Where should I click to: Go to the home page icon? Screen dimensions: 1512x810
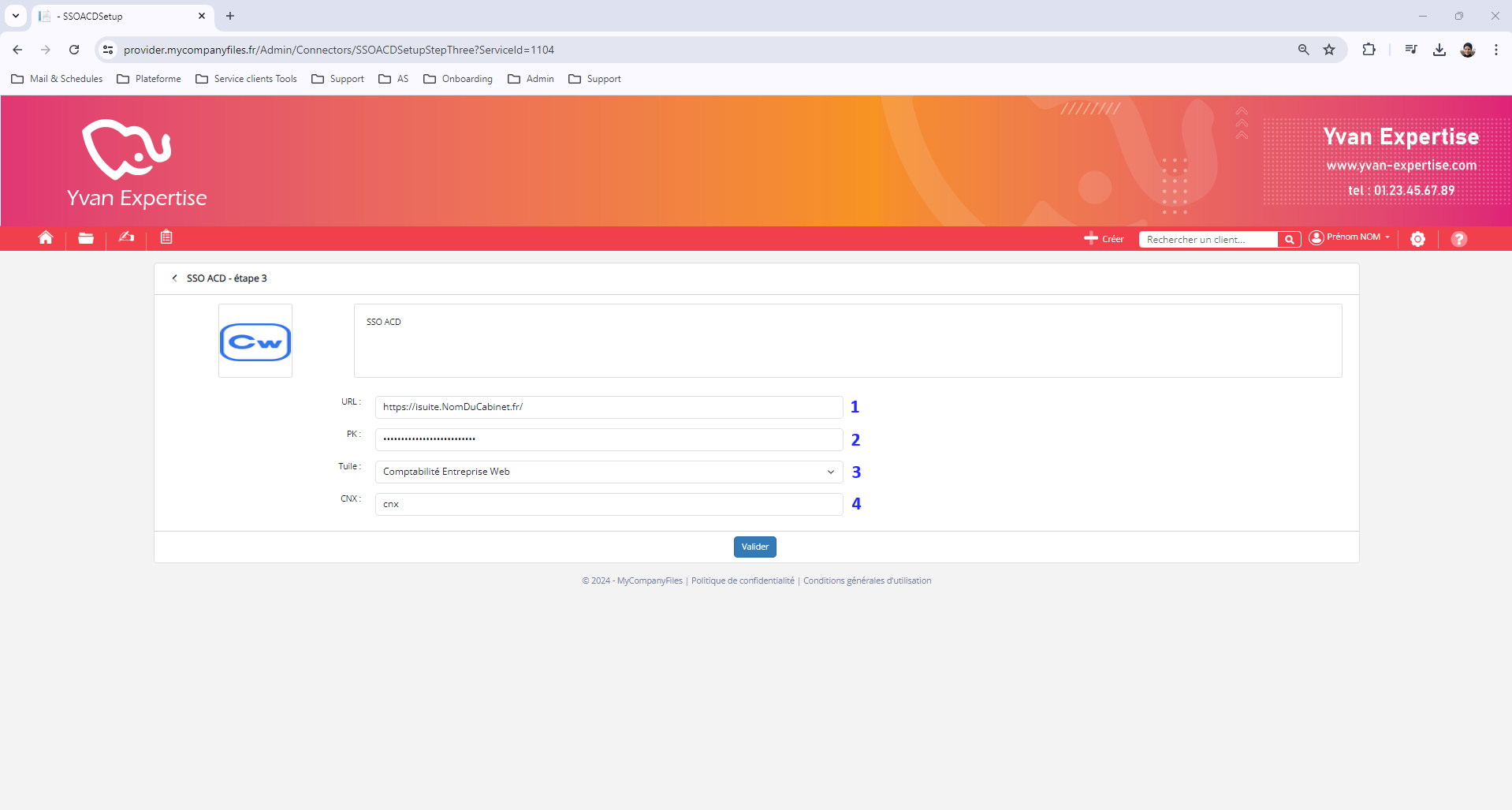tap(46, 238)
